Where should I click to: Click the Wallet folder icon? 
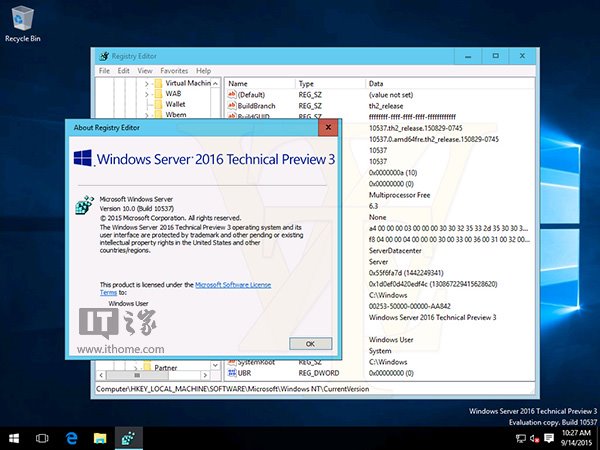click(158, 104)
